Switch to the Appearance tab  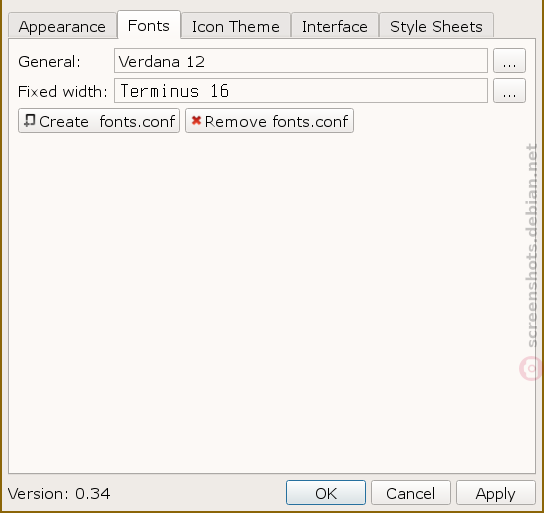coord(62,26)
